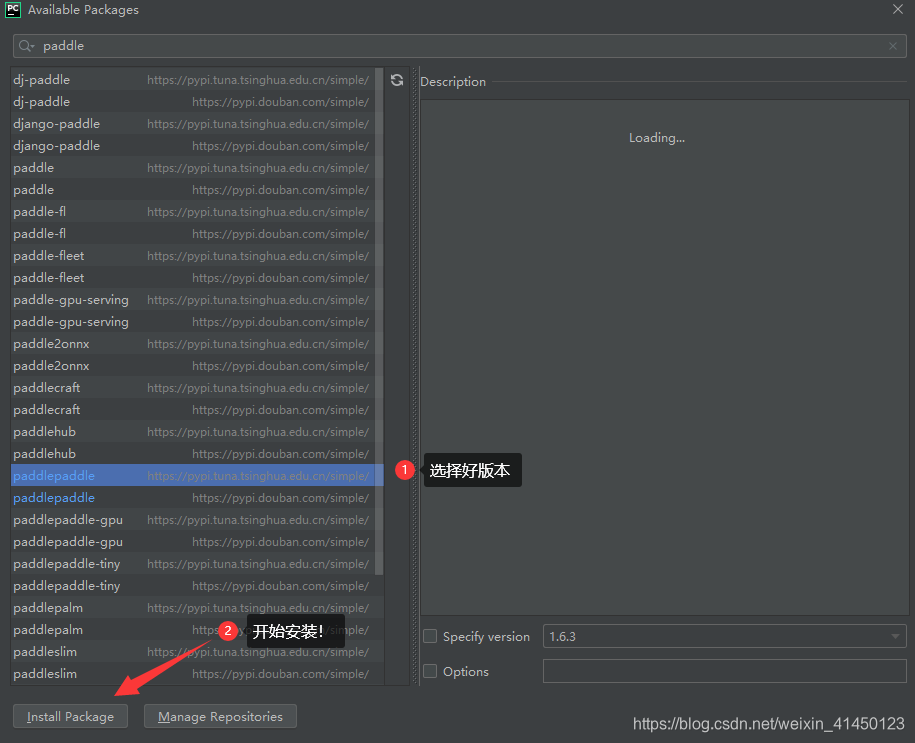Screen dimensions: 915x743
Task: Select dj-paddle from the tsinghua repository
Action: pos(193,79)
